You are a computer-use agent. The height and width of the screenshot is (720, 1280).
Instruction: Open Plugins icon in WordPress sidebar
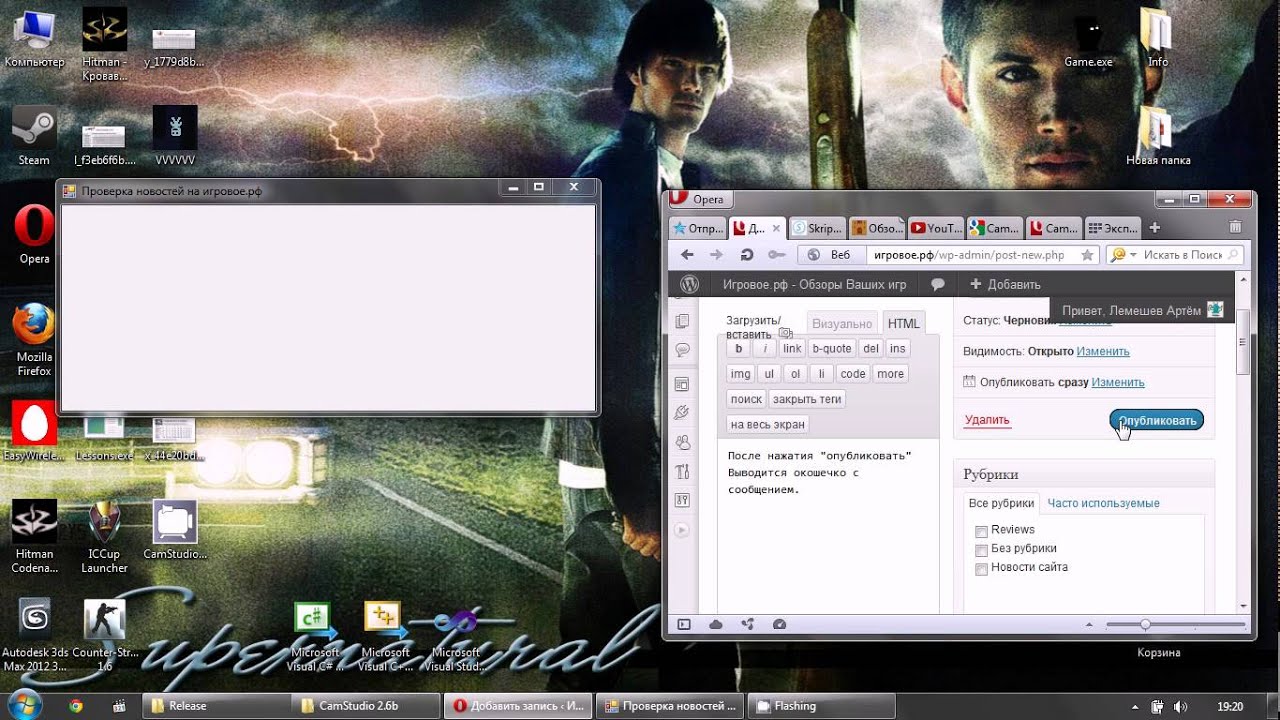[x=683, y=412]
